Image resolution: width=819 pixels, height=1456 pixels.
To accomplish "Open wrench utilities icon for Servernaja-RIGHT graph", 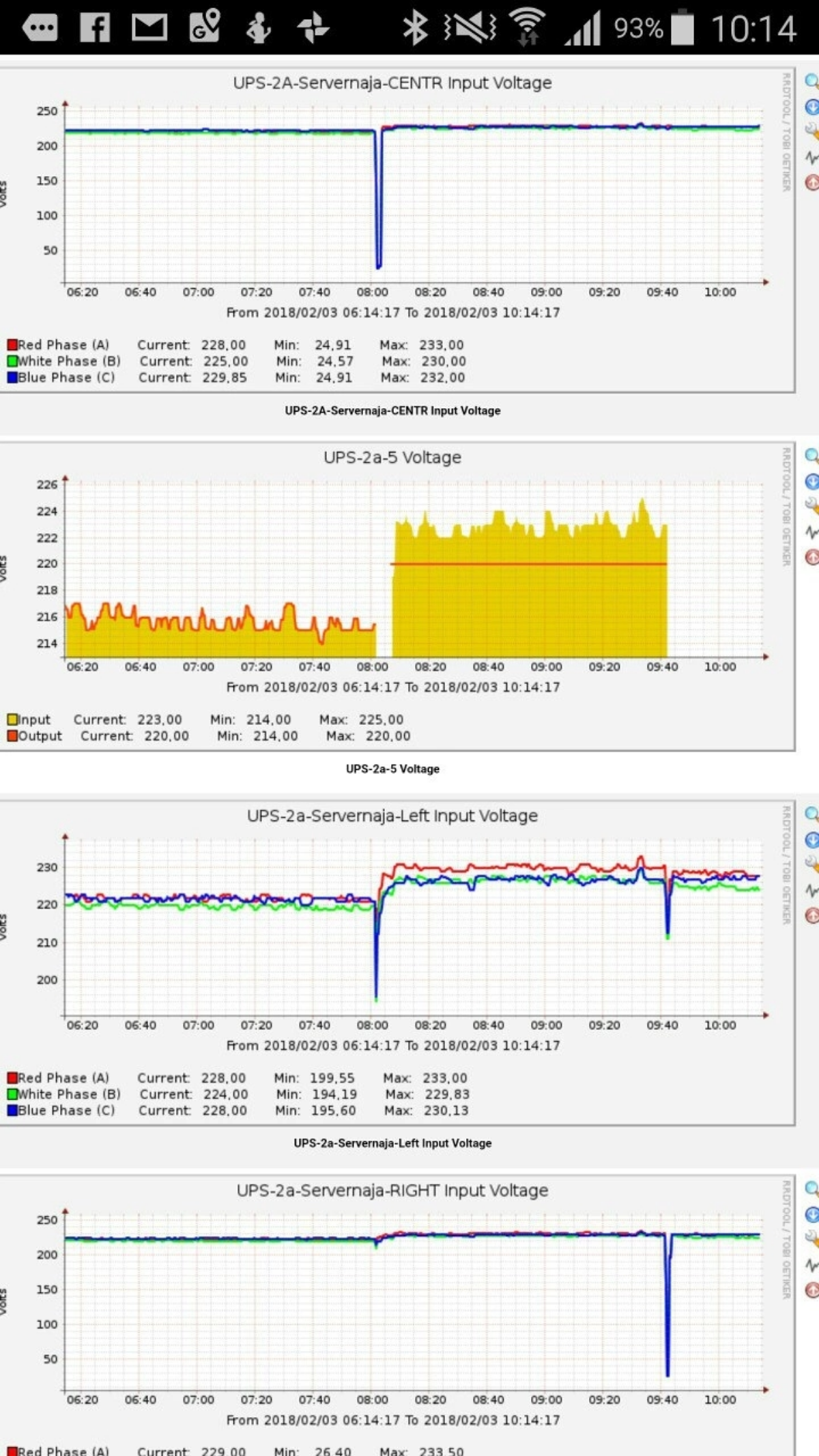I will pos(811,1239).
